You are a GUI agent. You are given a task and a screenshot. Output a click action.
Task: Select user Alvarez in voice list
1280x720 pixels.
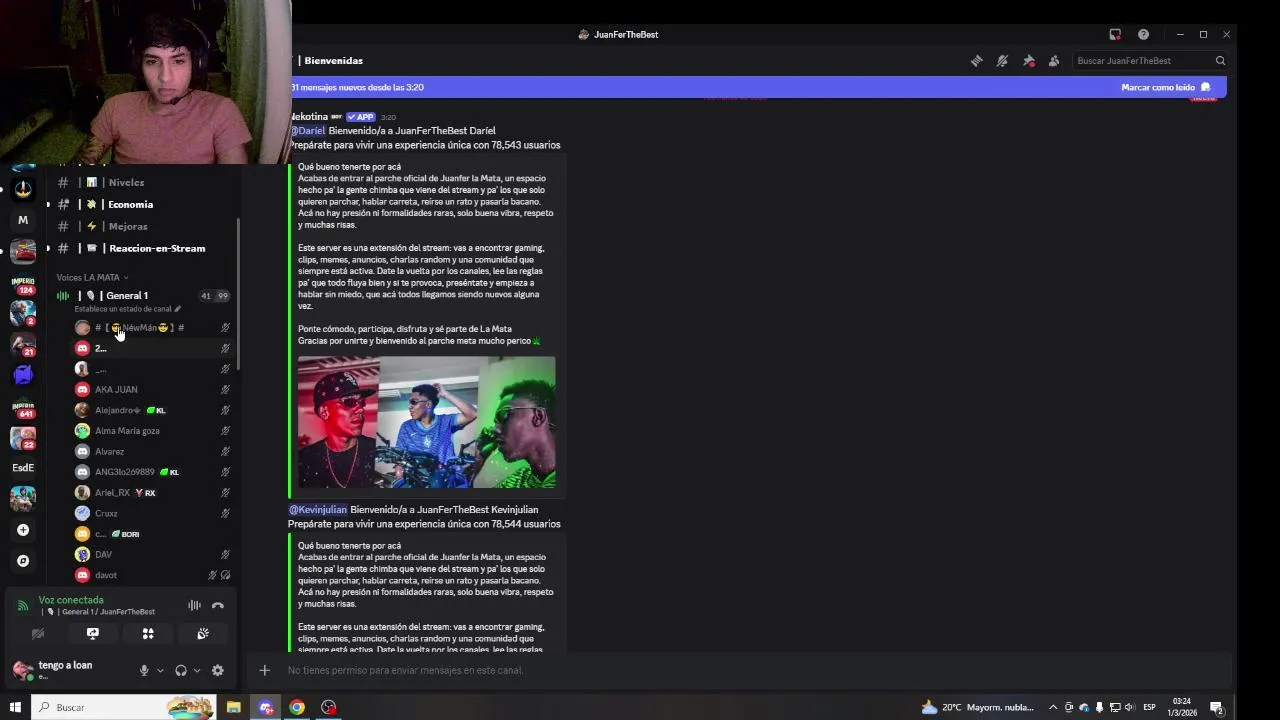(x=153, y=451)
